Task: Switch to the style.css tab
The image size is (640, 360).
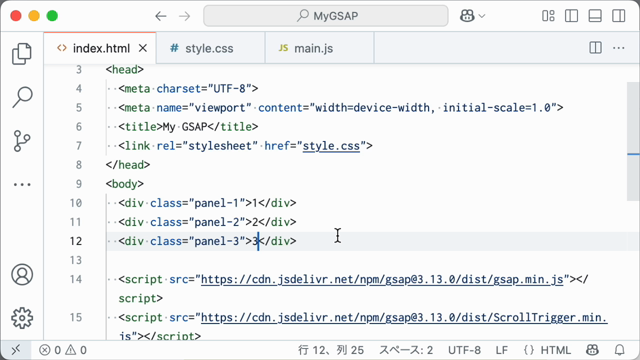Action: coord(211,48)
